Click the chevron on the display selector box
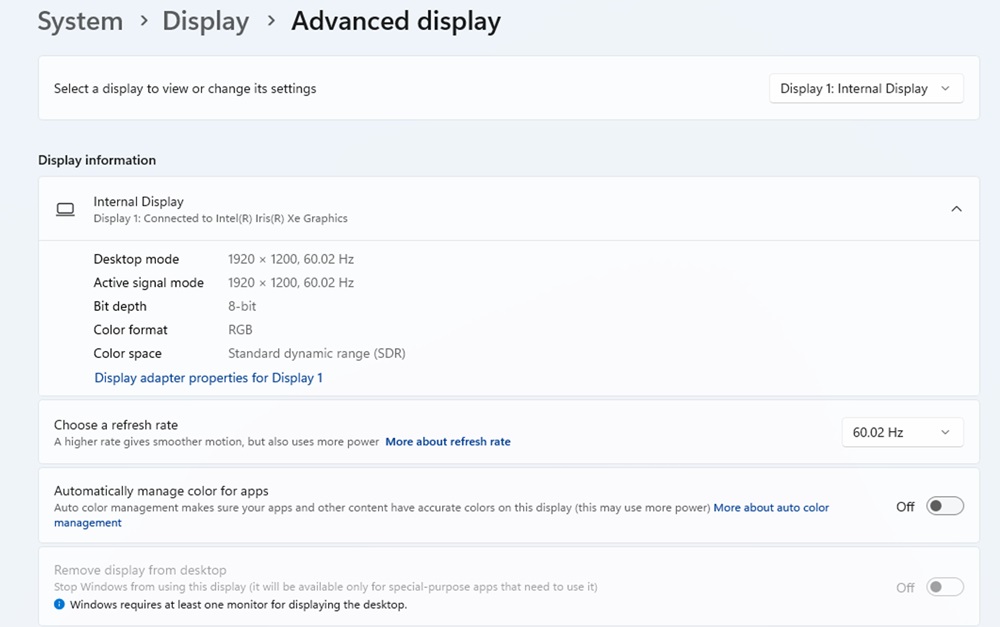1000x627 pixels. (x=946, y=88)
